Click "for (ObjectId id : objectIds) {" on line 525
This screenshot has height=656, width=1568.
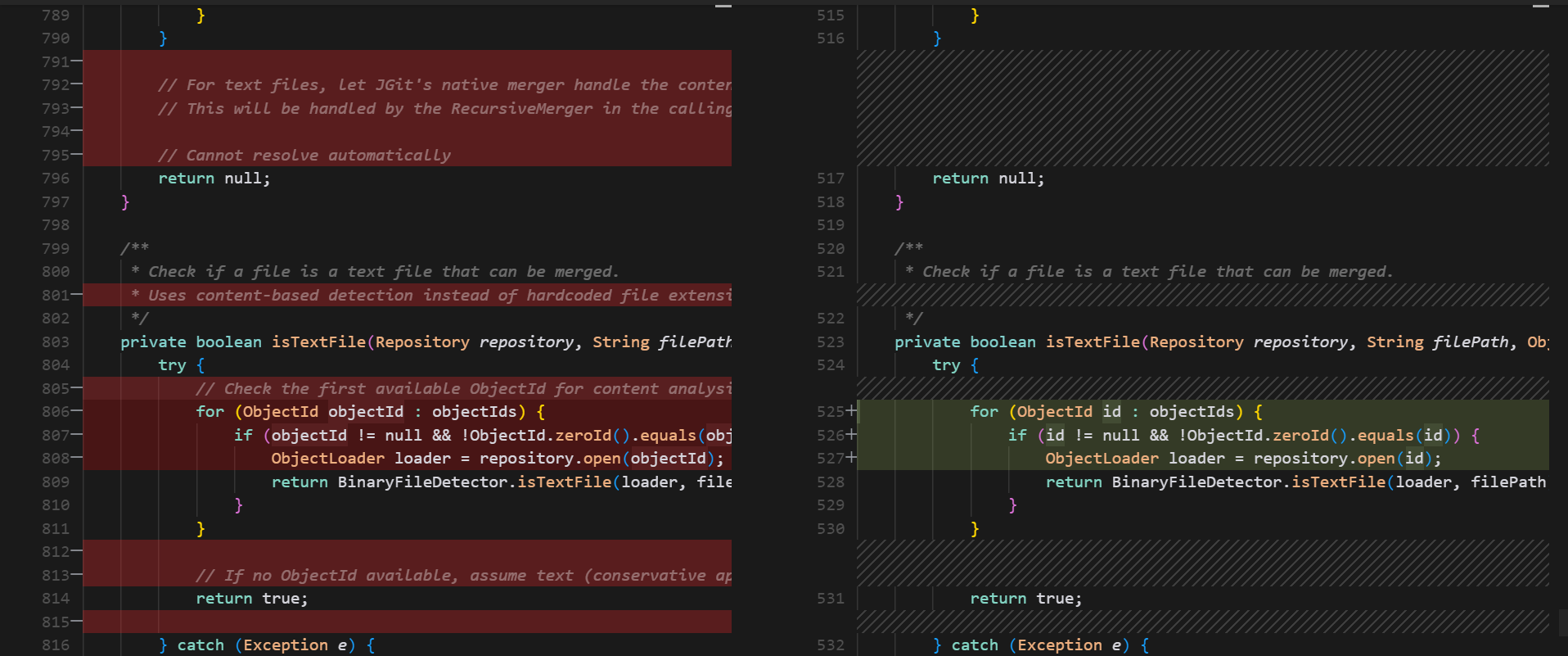point(1116,411)
